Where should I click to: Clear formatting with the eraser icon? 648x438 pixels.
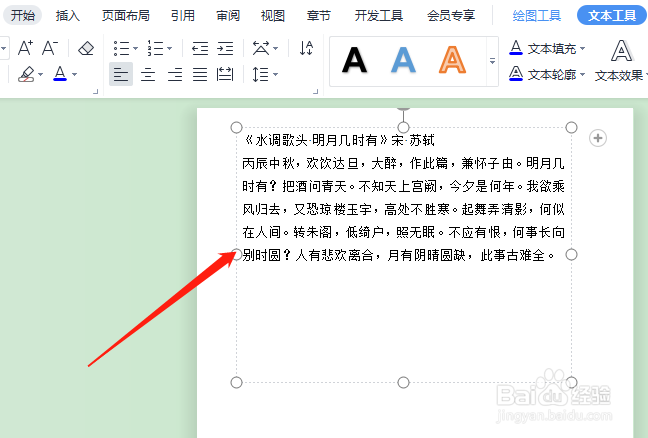(x=86, y=48)
